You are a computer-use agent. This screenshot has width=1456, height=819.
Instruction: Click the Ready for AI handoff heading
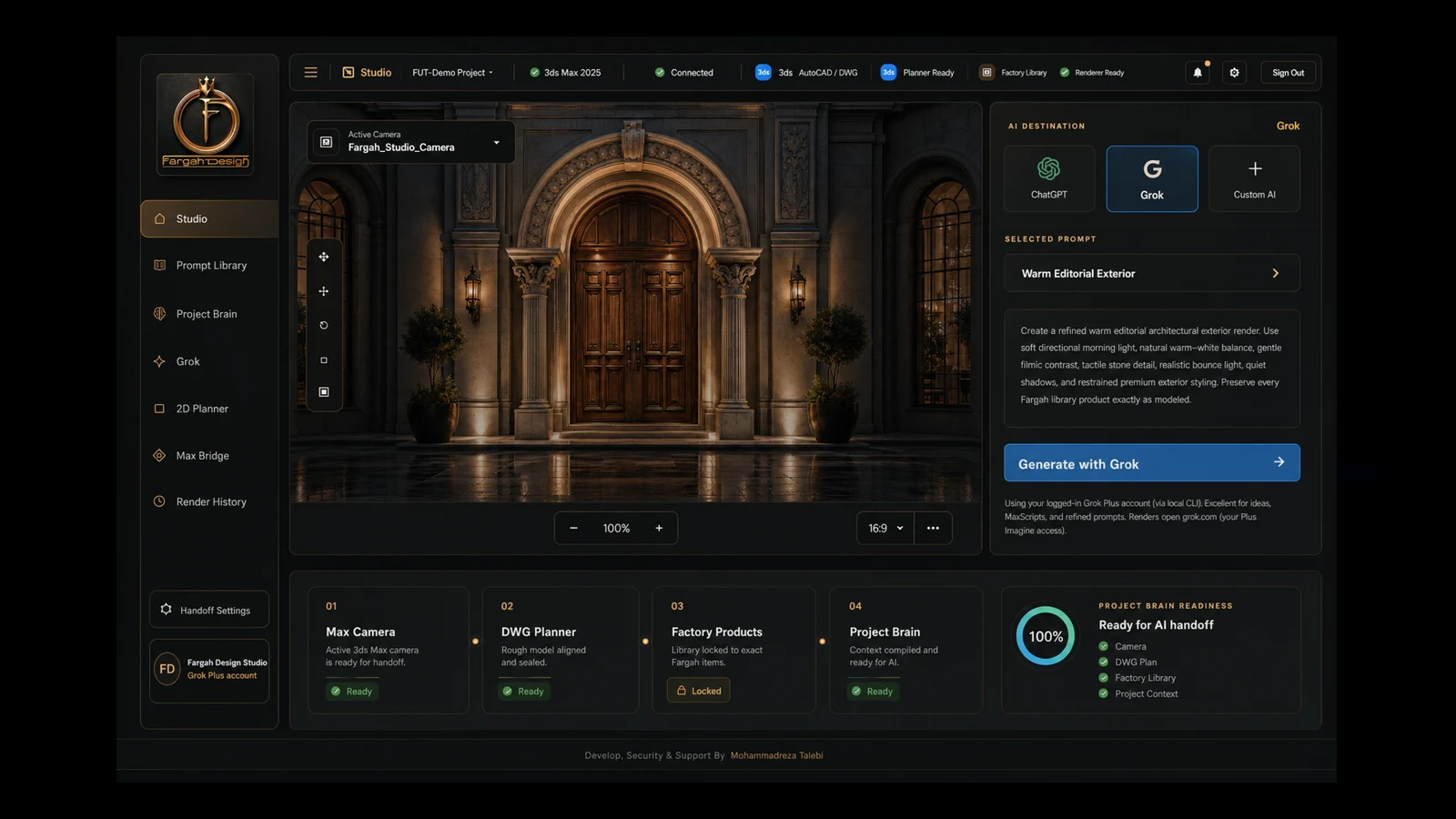1156,625
